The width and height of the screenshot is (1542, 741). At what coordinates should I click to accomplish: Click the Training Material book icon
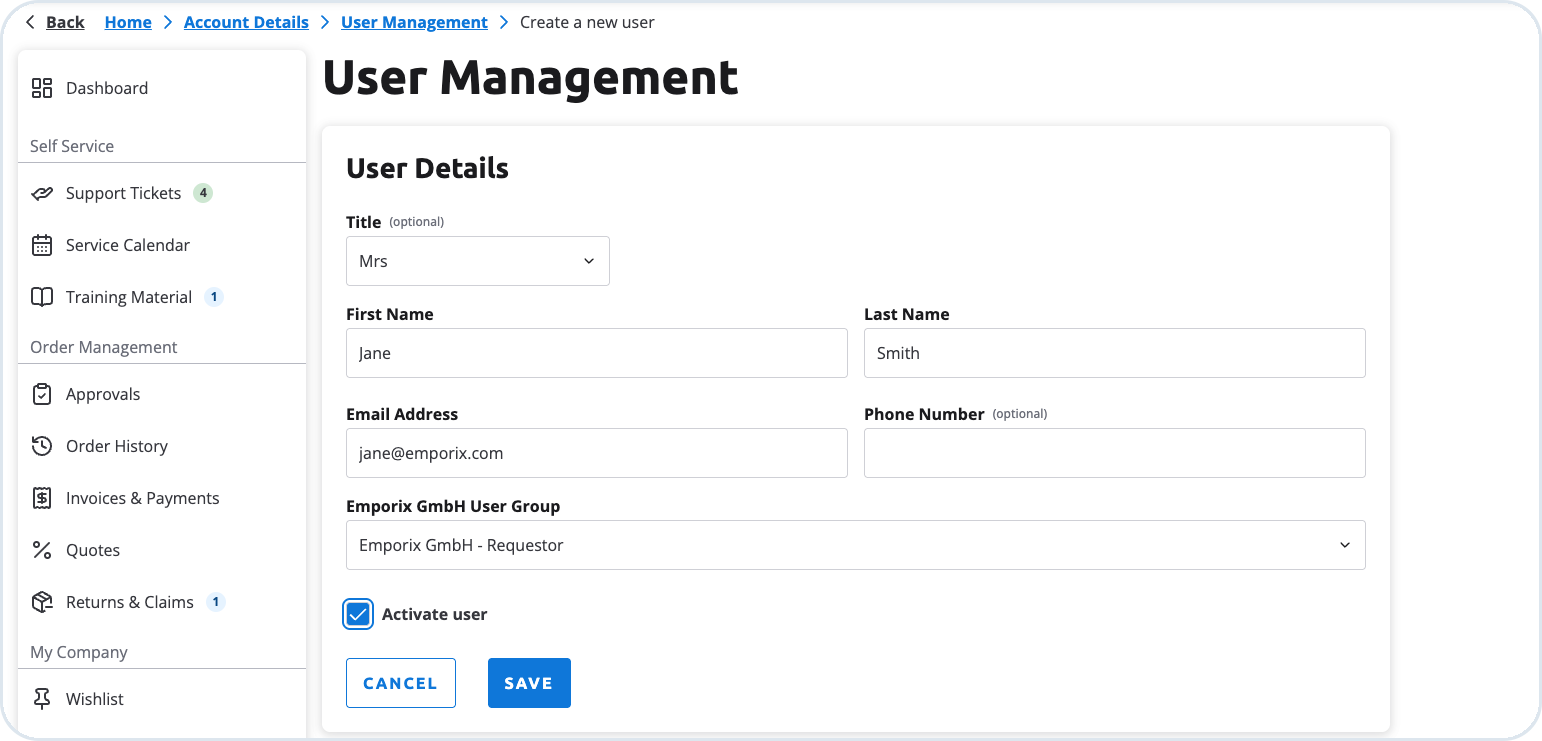click(42, 297)
